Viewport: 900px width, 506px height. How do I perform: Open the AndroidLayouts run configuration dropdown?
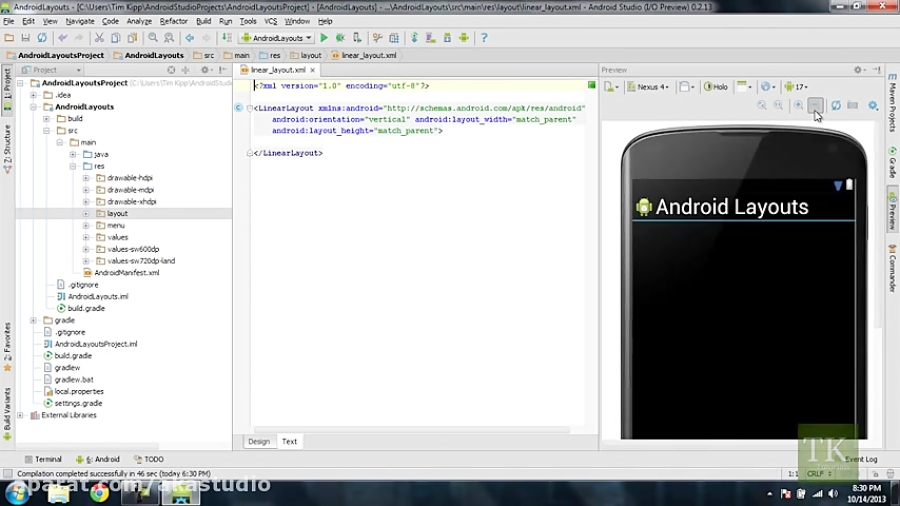coord(277,38)
